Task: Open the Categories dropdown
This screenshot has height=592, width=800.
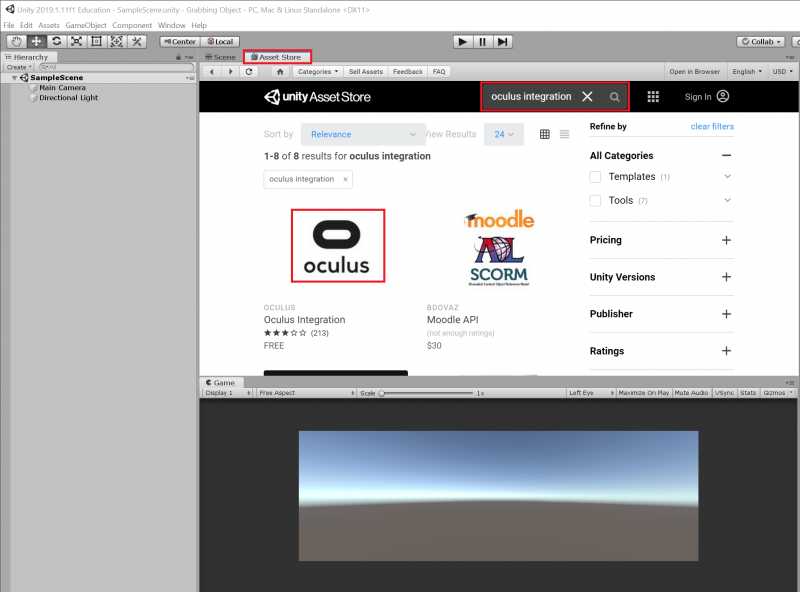Action: 318,71
